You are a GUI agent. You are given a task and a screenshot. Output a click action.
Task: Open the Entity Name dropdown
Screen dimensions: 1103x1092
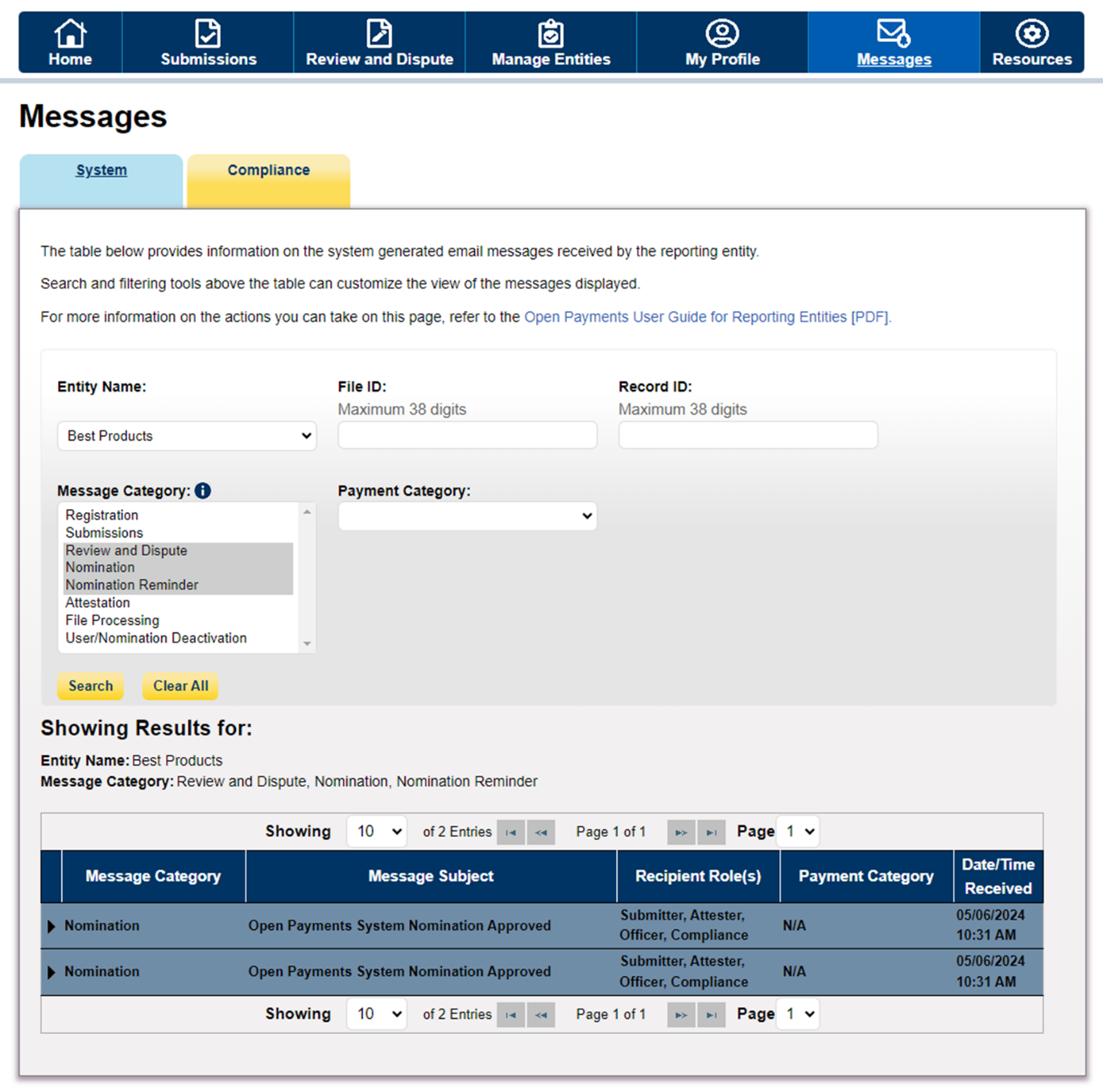tap(187, 436)
